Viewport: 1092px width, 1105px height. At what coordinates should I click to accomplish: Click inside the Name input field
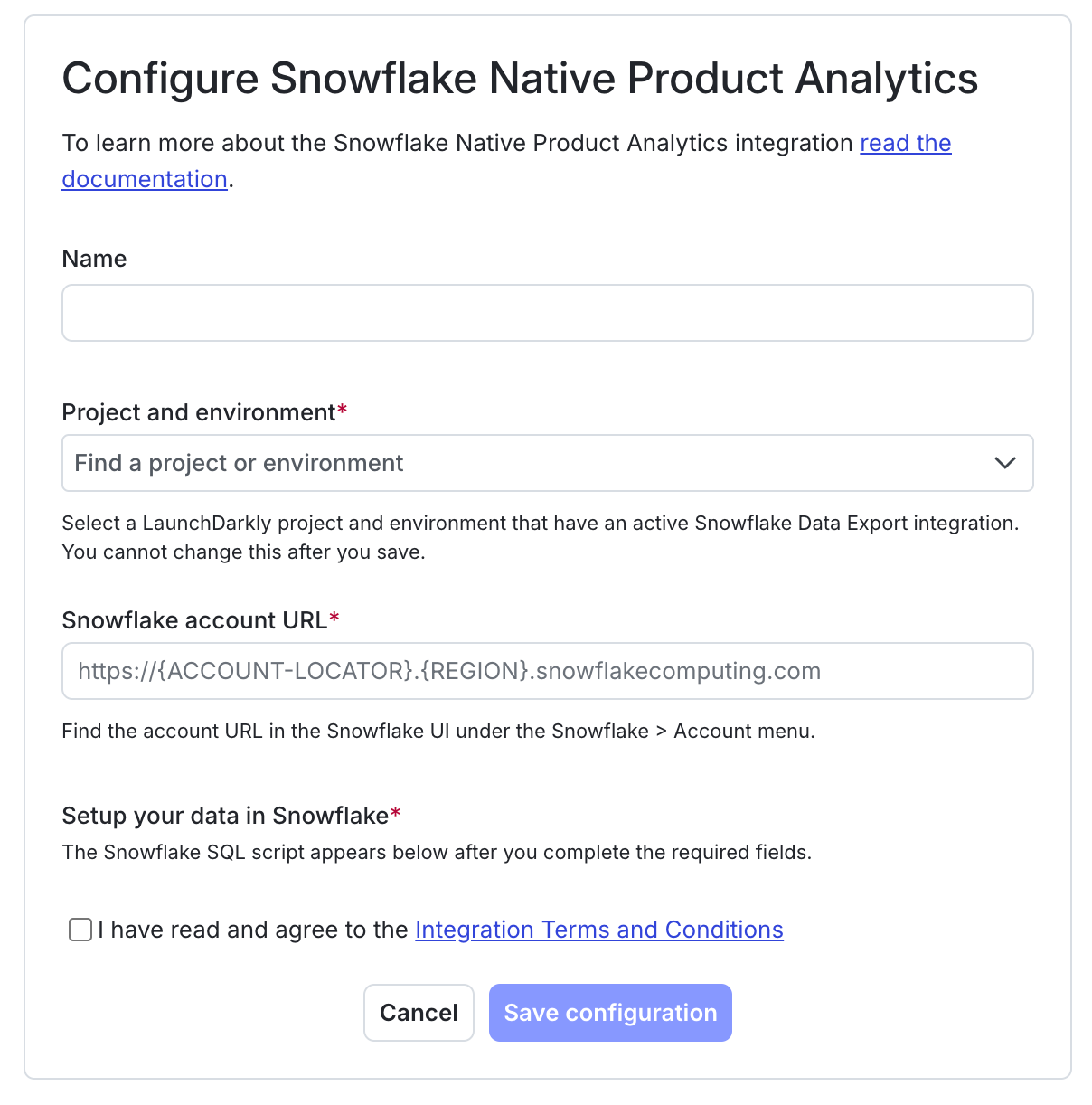[x=547, y=313]
